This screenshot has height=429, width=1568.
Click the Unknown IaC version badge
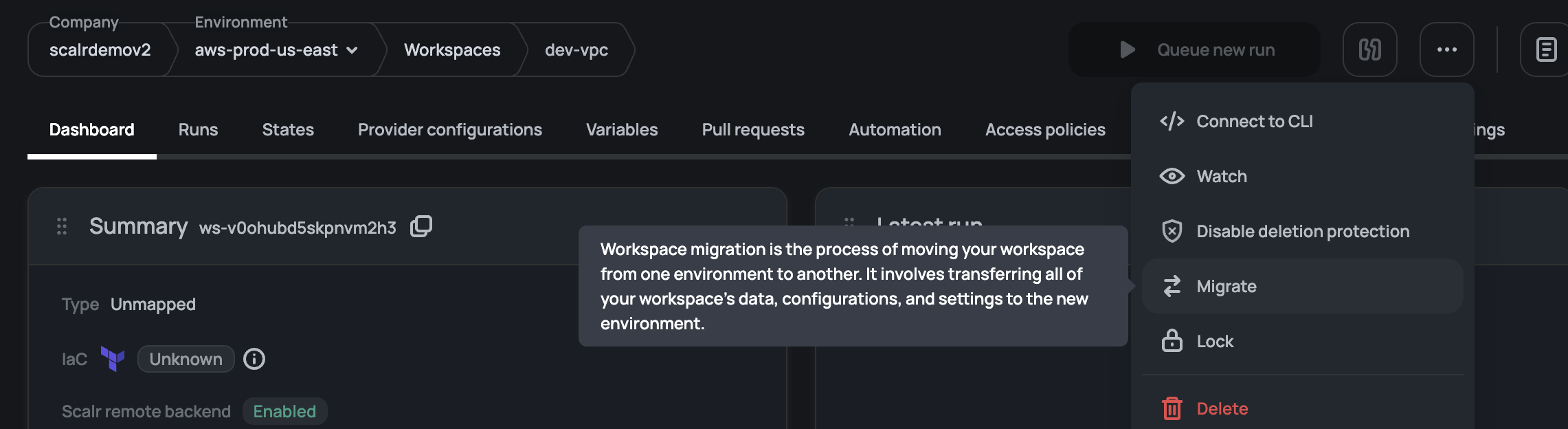186,359
